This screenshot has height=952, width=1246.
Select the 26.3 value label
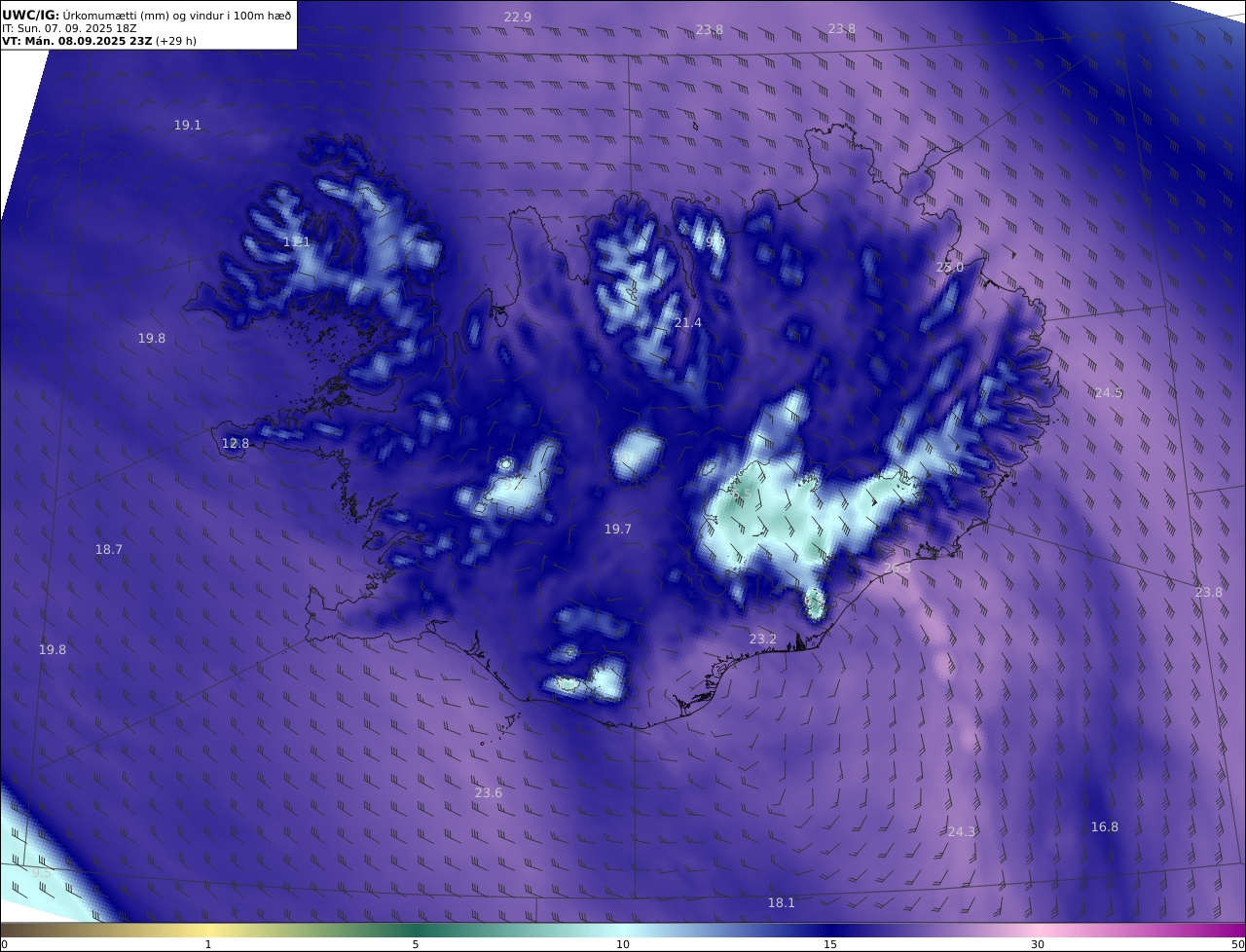click(898, 568)
